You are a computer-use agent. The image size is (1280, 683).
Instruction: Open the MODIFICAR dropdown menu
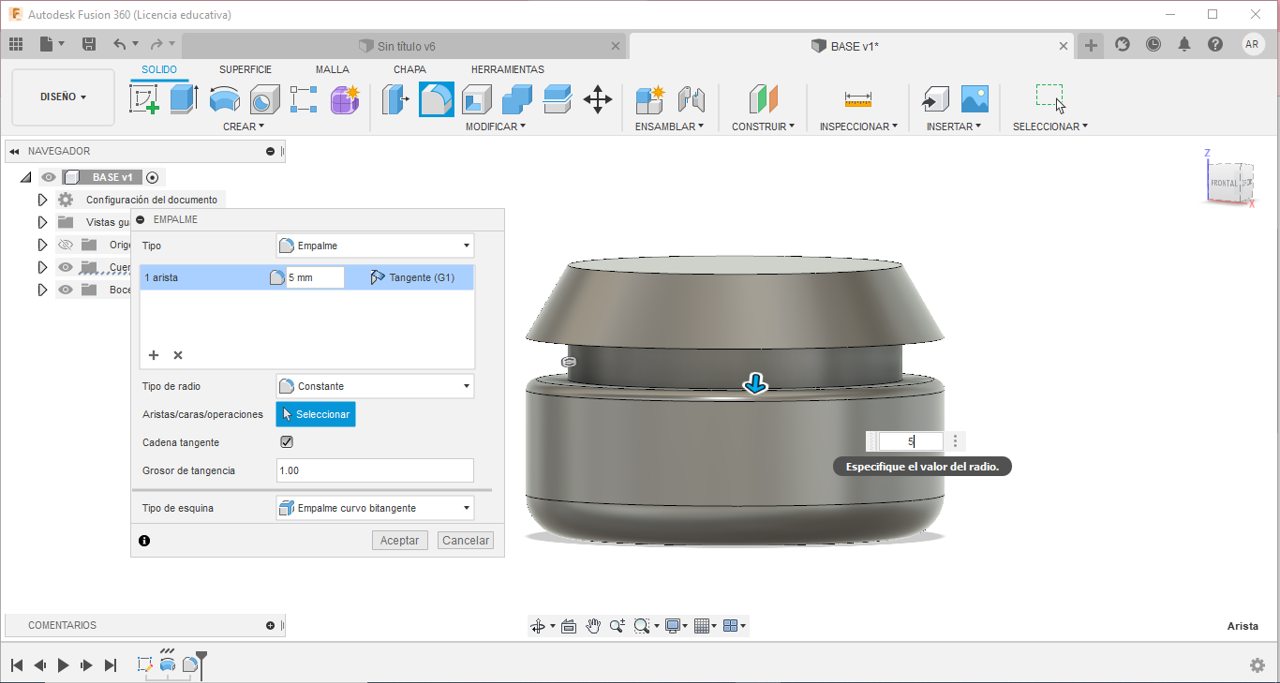pyautogui.click(x=497, y=127)
